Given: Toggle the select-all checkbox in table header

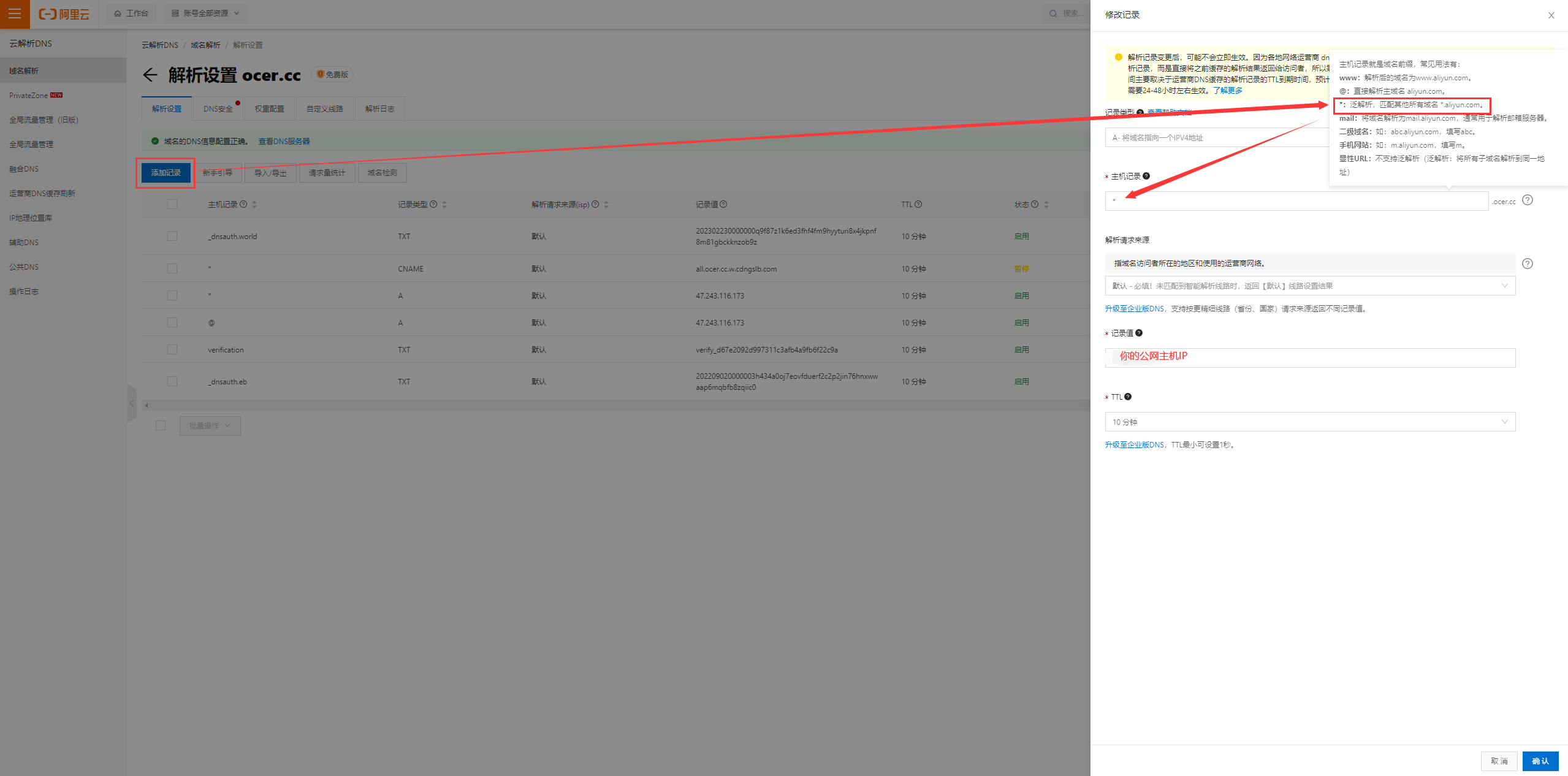Looking at the screenshot, I should pos(172,204).
